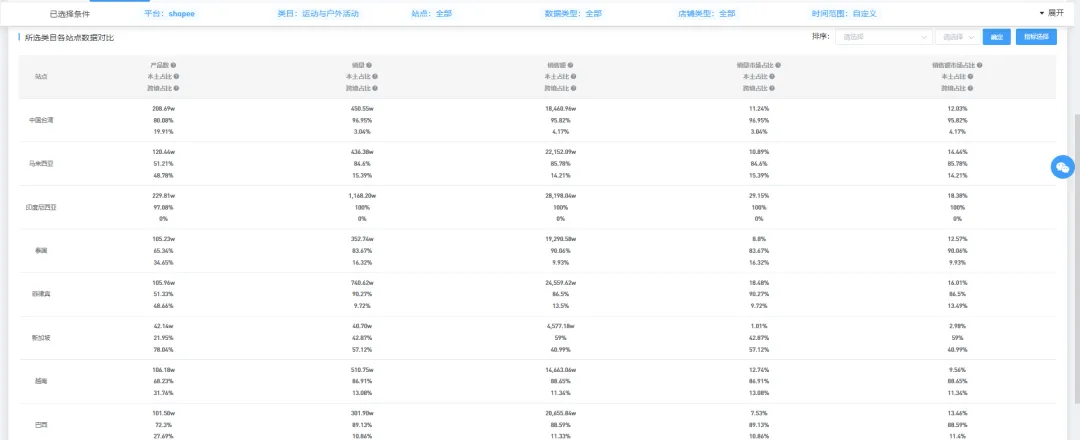The height and width of the screenshot is (440, 1080).
Task: Click help icon beside 销售额 header
Action: pos(570,65)
